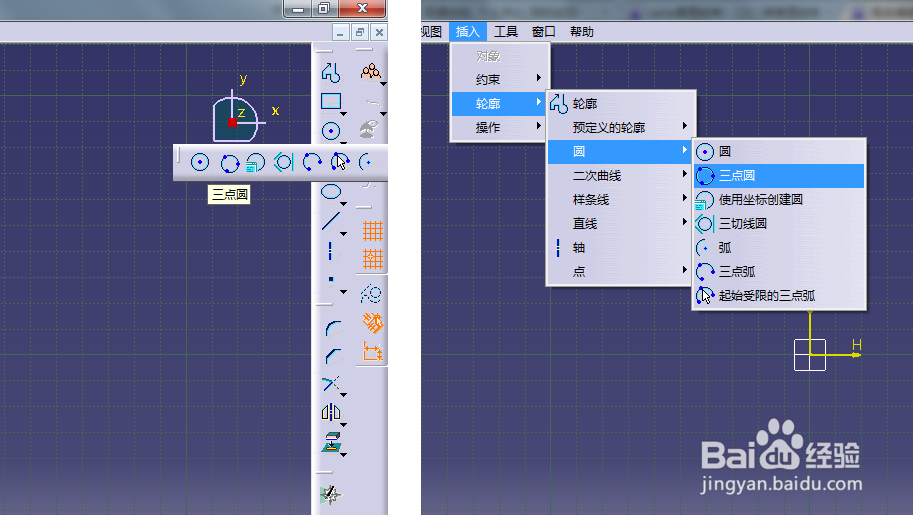Select the Ellipse tool
This screenshot has width=913, height=515.
(x=331, y=191)
